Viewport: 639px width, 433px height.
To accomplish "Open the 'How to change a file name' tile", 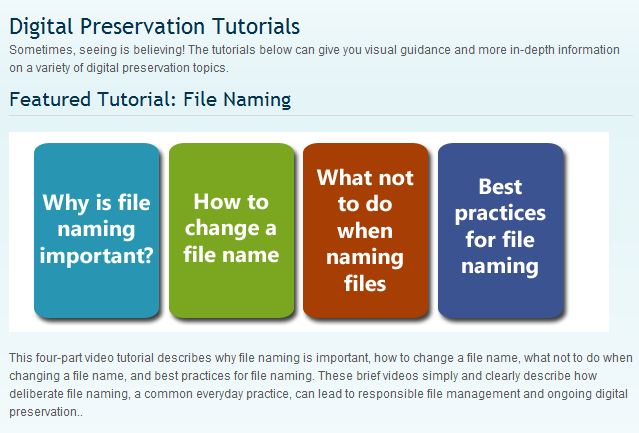I will [x=231, y=230].
